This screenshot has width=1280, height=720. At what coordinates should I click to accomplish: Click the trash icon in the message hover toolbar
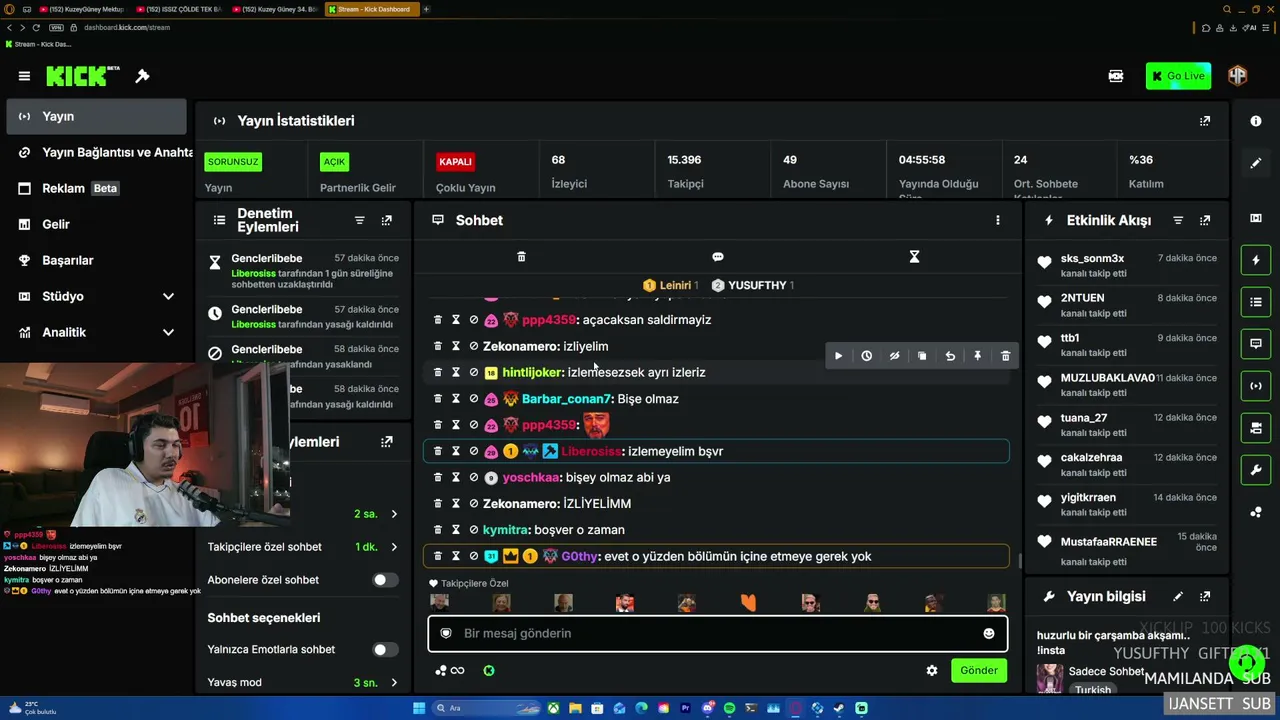point(1006,356)
